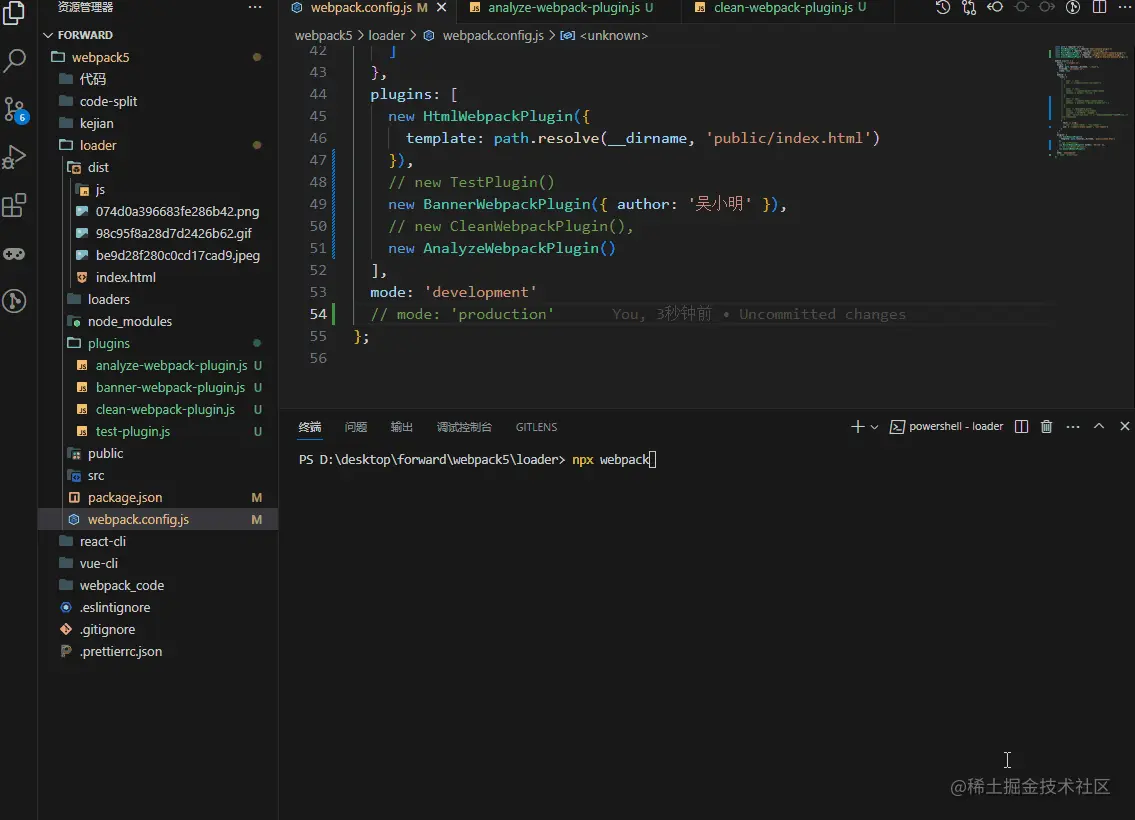Switch to the 输出 output tab
The height and width of the screenshot is (820, 1135).
point(402,427)
